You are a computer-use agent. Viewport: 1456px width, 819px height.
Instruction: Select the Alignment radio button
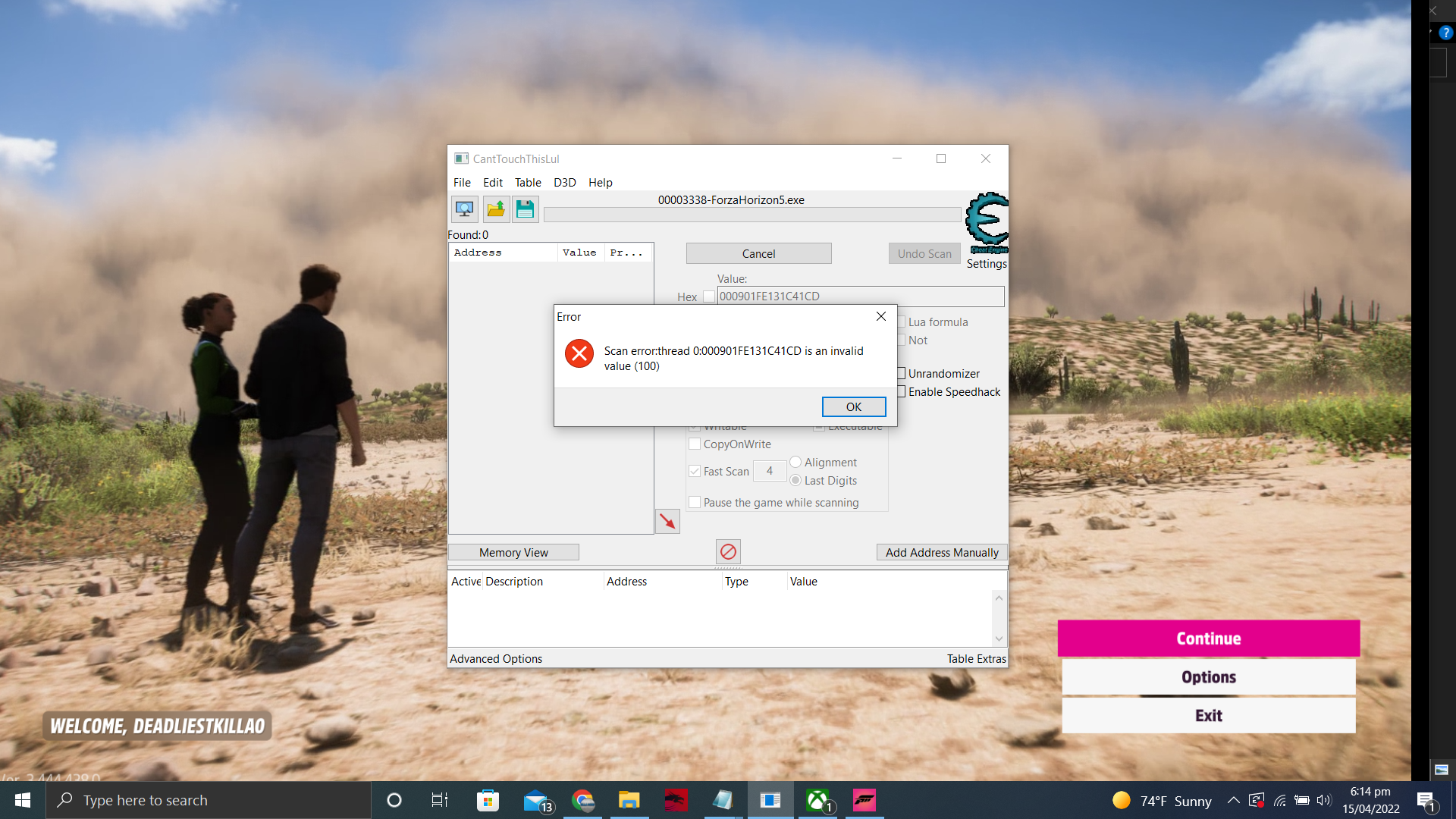coord(795,462)
